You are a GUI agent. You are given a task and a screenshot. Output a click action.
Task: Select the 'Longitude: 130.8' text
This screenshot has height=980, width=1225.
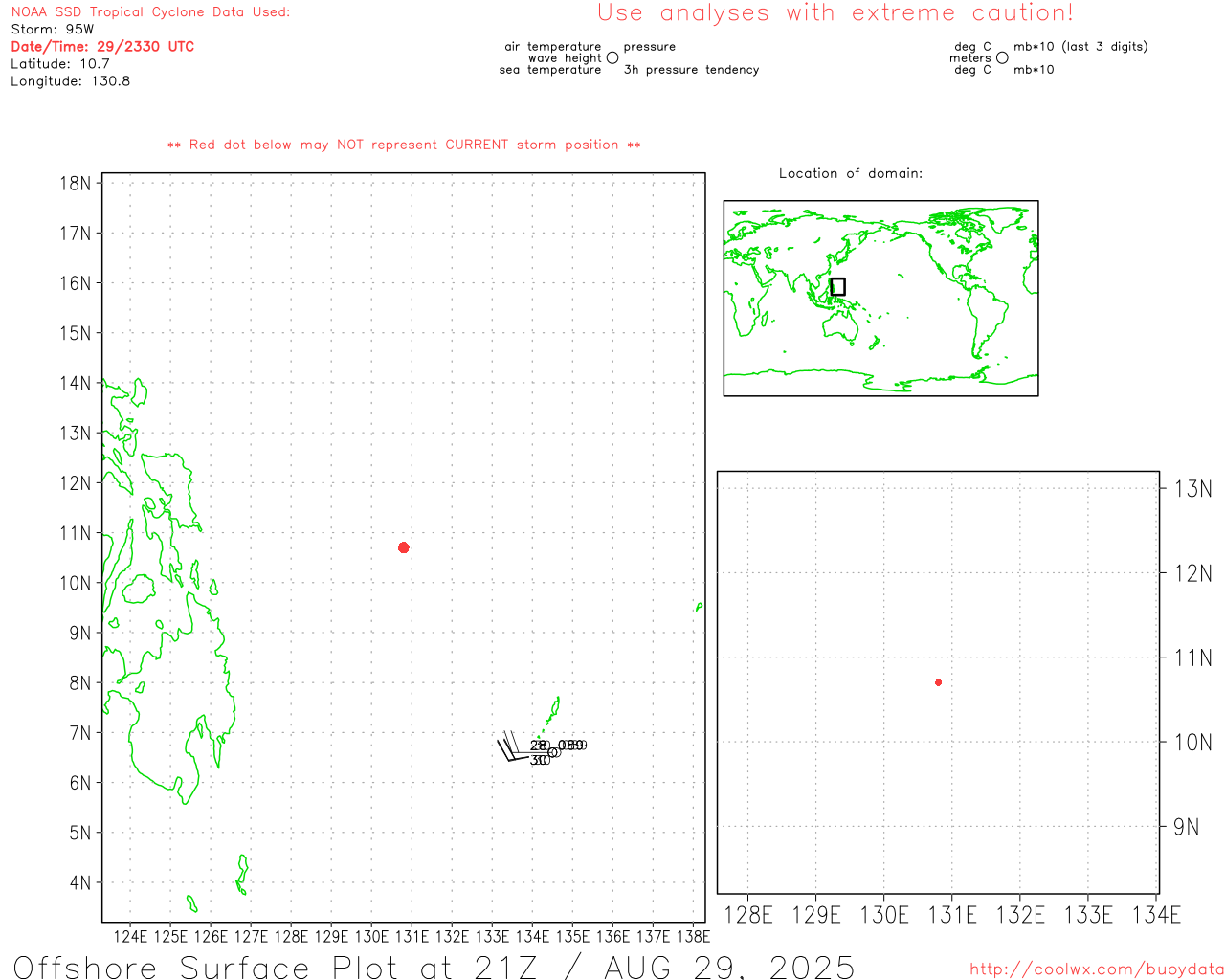(70, 81)
